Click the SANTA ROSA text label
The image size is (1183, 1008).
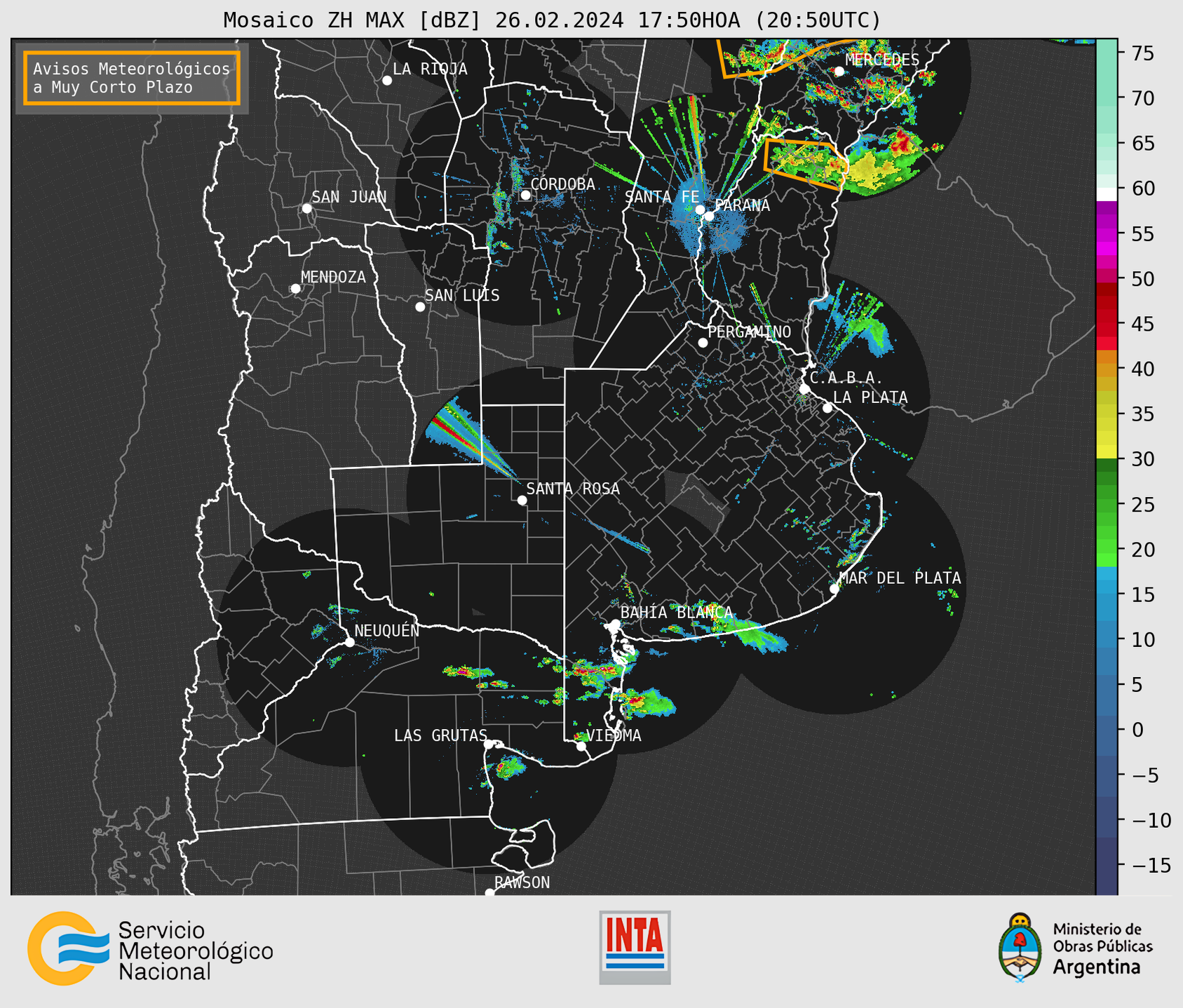tap(573, 489)
